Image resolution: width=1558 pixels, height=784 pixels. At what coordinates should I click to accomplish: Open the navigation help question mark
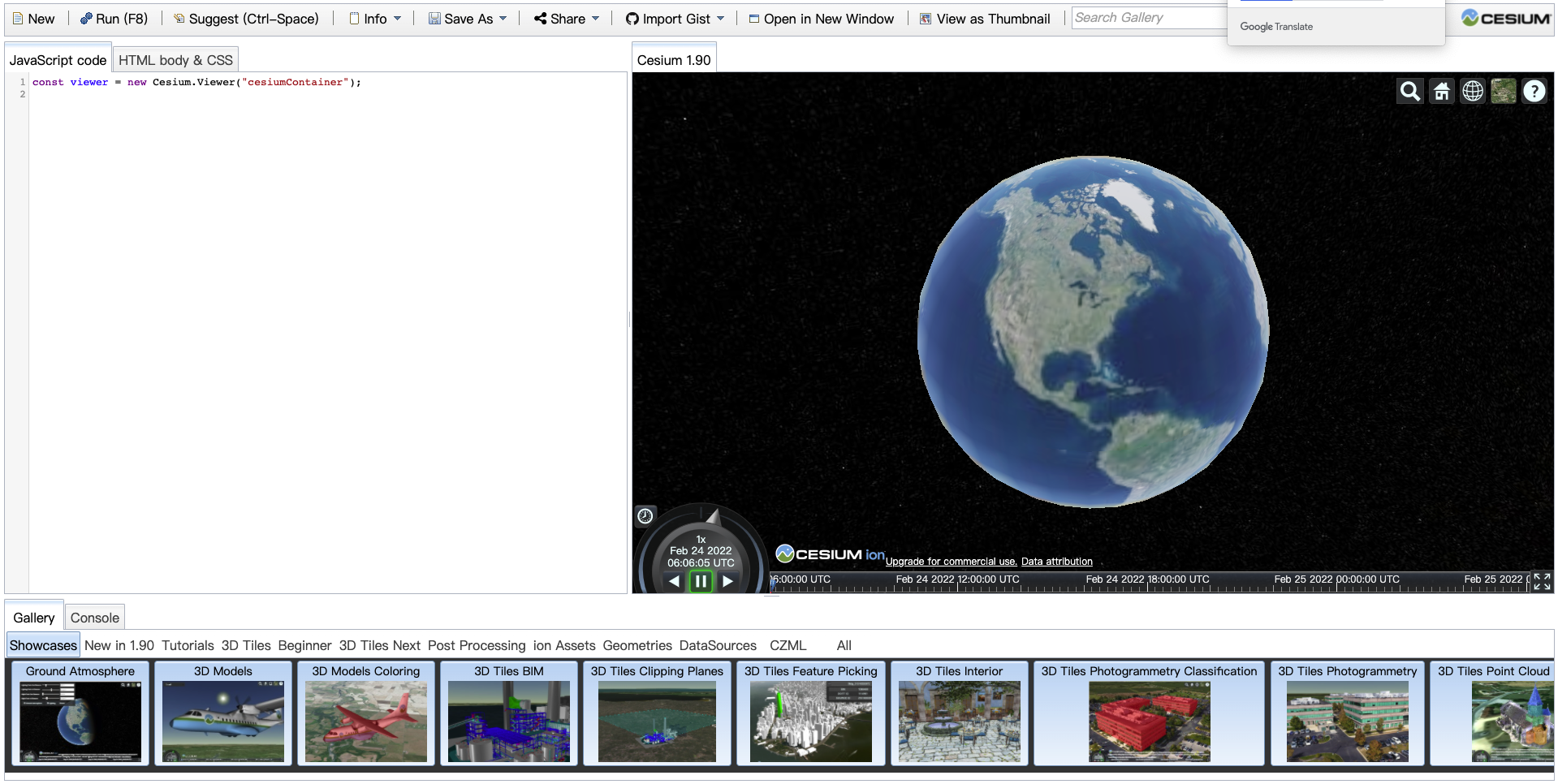pos(1534,91)
